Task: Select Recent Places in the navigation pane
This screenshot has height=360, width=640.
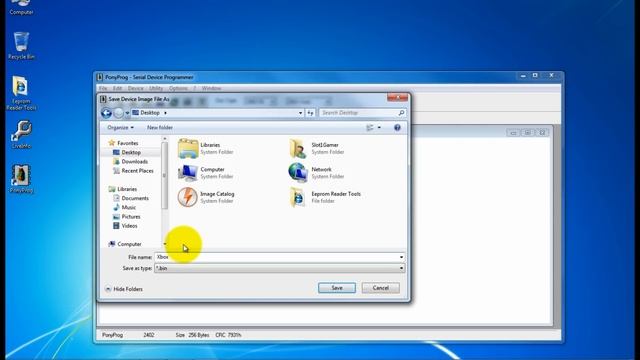Action: pos(137,171)
